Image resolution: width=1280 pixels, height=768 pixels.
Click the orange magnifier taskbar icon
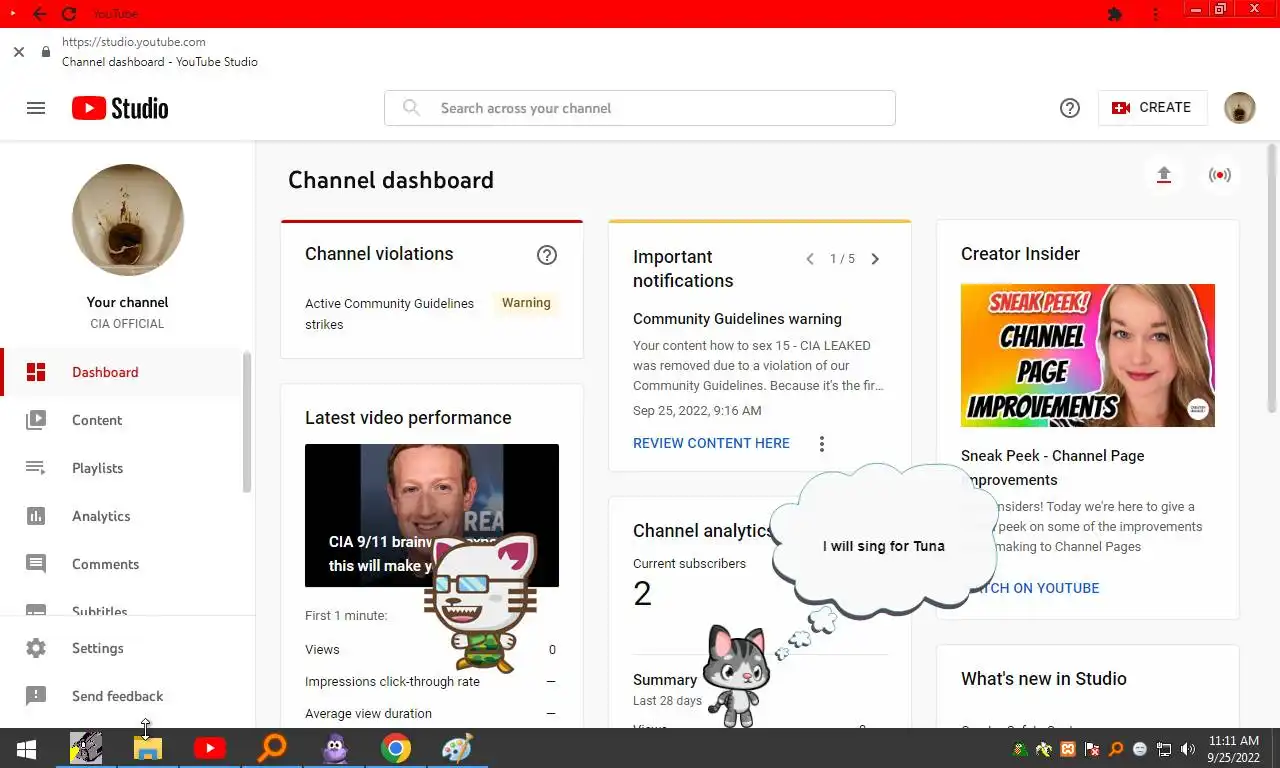point(272,748)
